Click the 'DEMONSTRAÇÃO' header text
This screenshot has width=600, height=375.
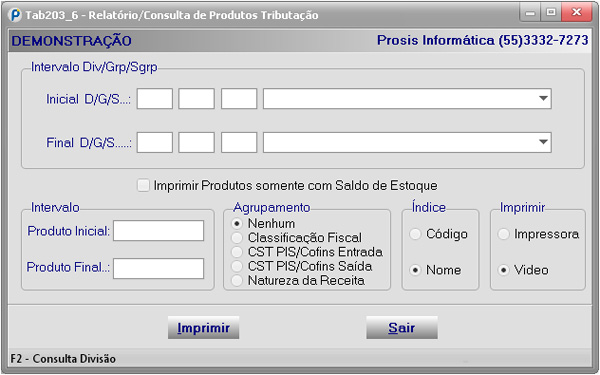[72, 41]
